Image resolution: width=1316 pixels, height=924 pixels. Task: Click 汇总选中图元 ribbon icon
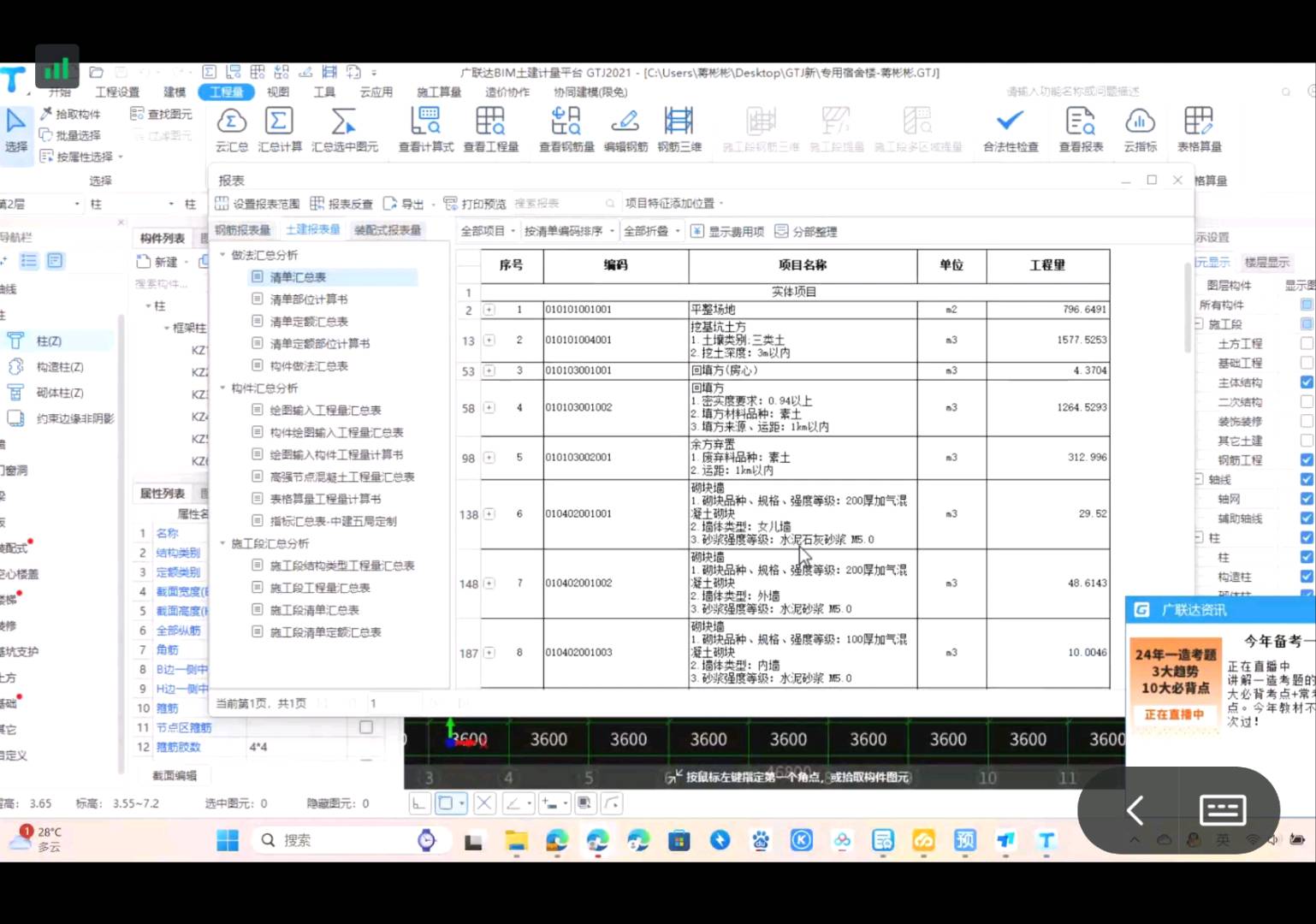click(344, 130)
